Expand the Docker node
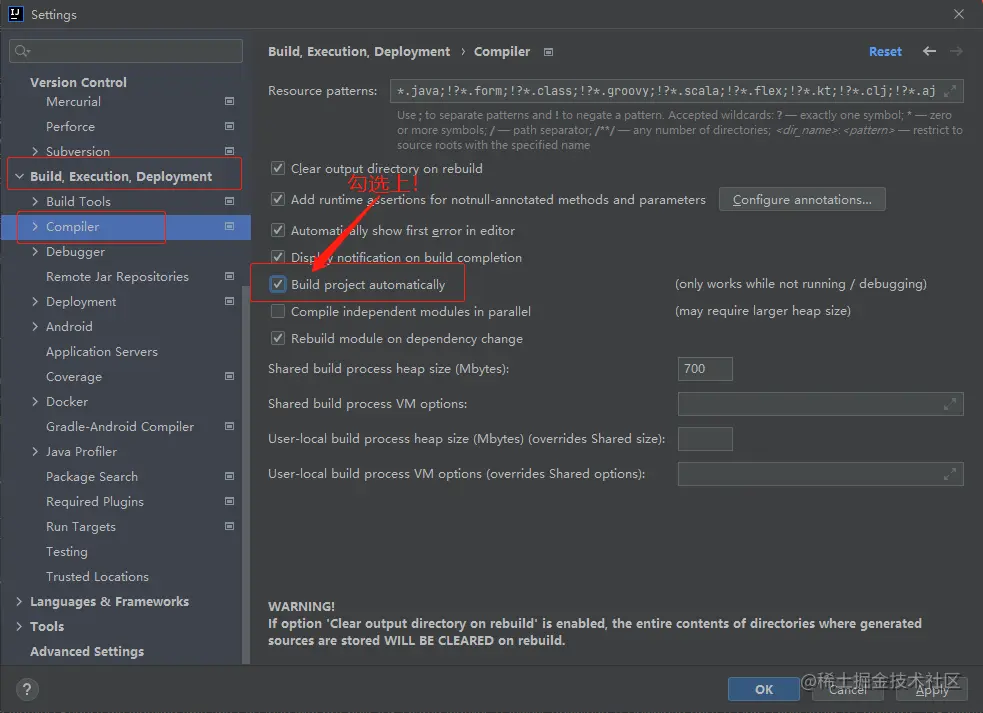Image resolution: width=983 pixels, height=713 pixels. pyautogui.click(x=35, y=401)
